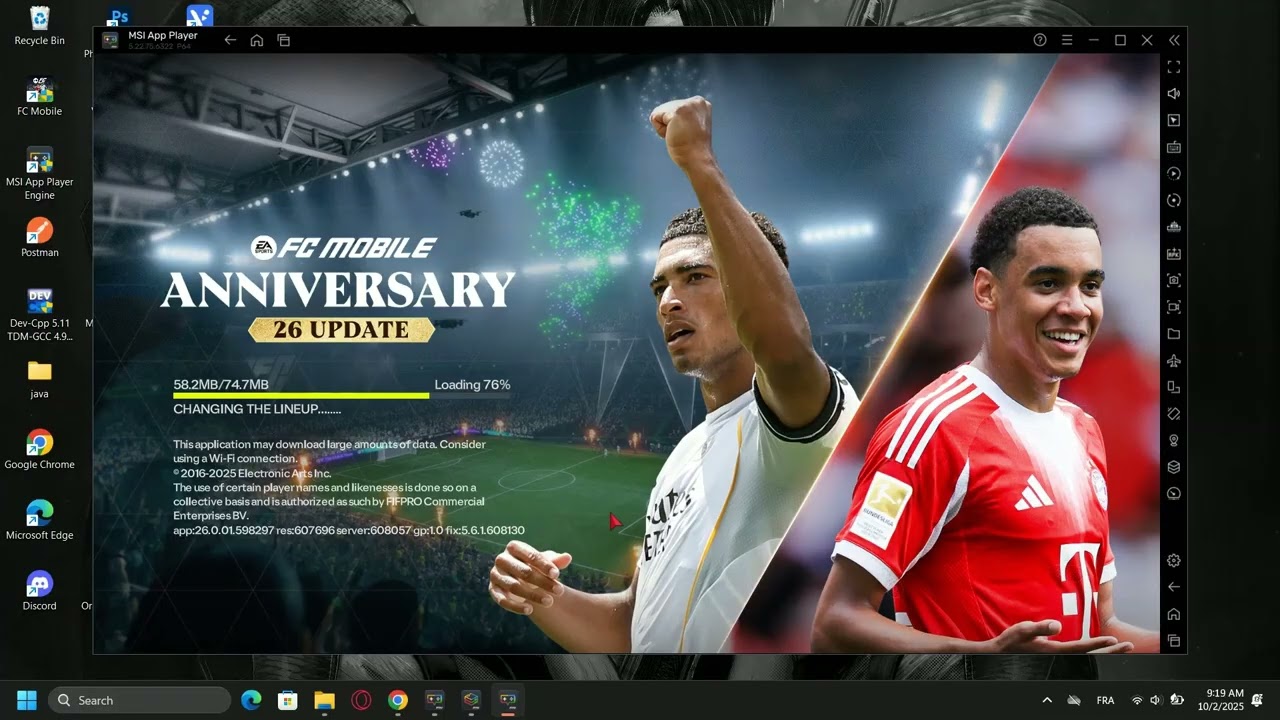
Task: Show hidden tray icons chevron
Action: click(1047, 700)
